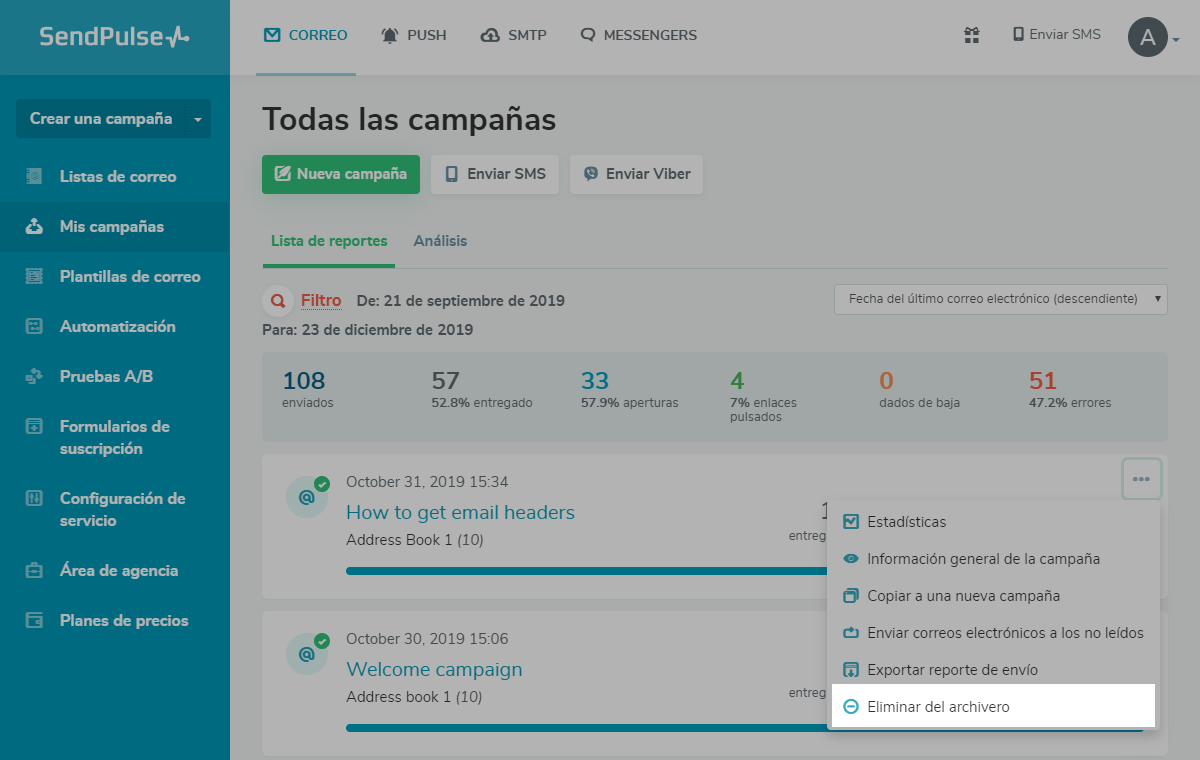Click the Automatización sidebar icon
This screenshot has height=760, width=1200.
coord(34,326)
